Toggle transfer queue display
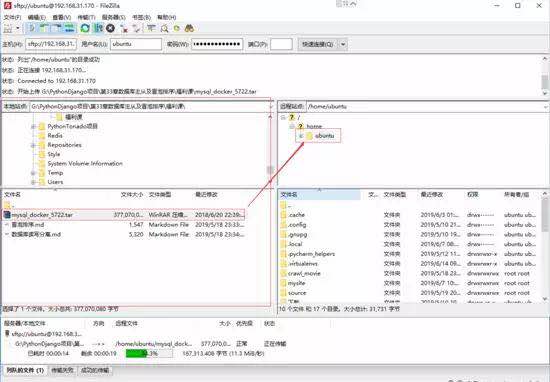Viewport: 550px width, 382px height. coord(69,28)
